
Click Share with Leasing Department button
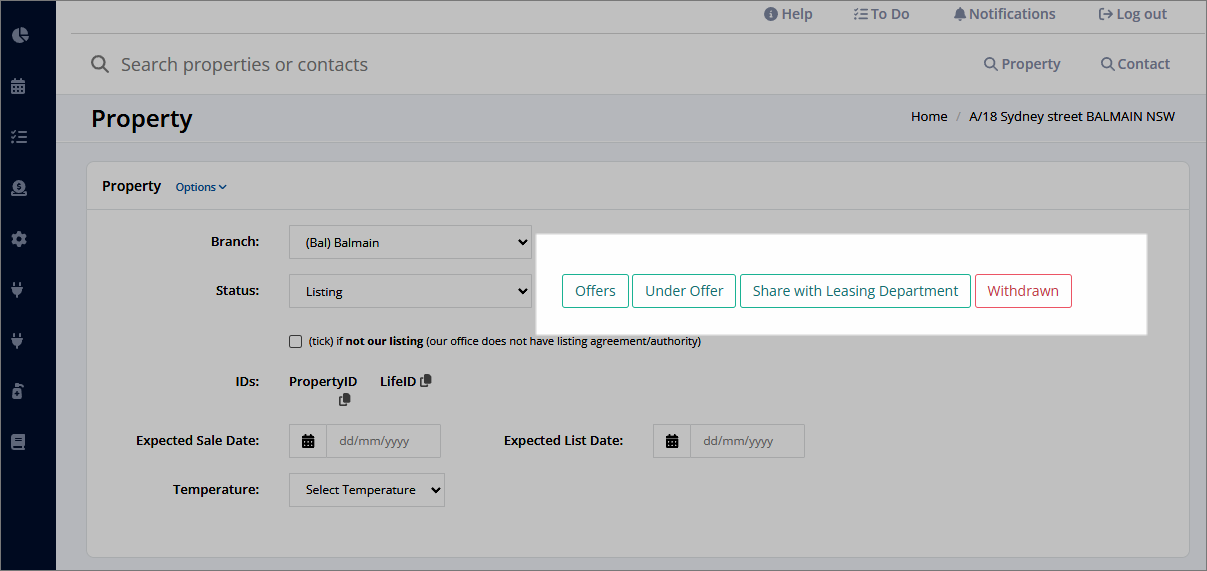click(x=855, y=291)
